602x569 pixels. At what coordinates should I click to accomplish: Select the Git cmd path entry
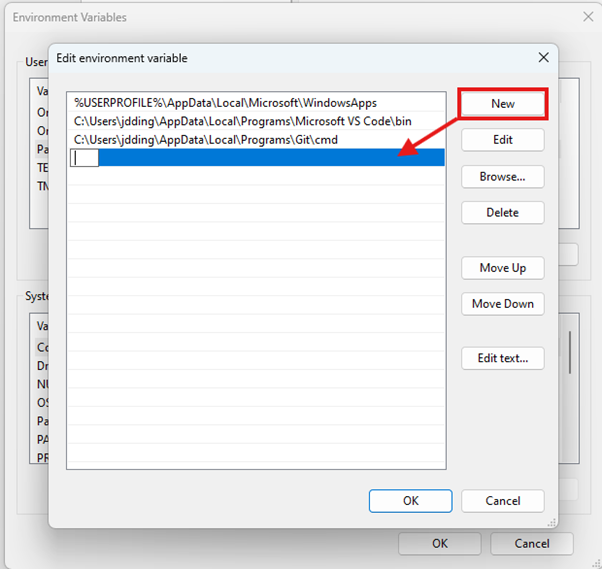pyautogui.click(x=219, y=139)
